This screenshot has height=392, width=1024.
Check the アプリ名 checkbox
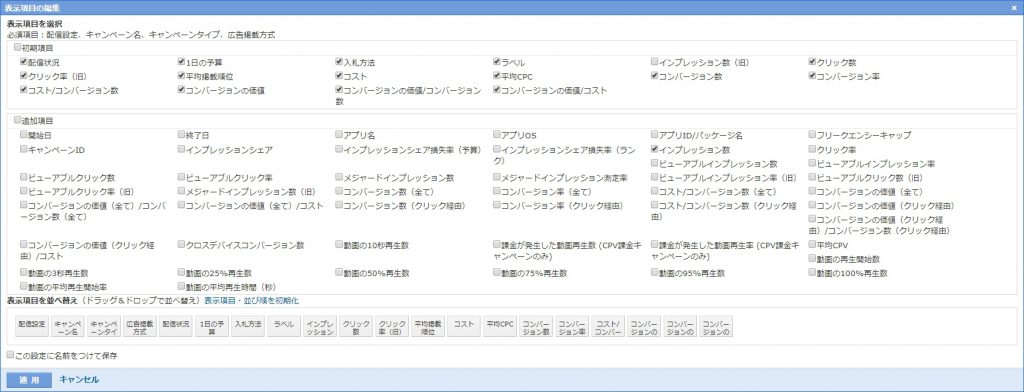coord(339,135)
